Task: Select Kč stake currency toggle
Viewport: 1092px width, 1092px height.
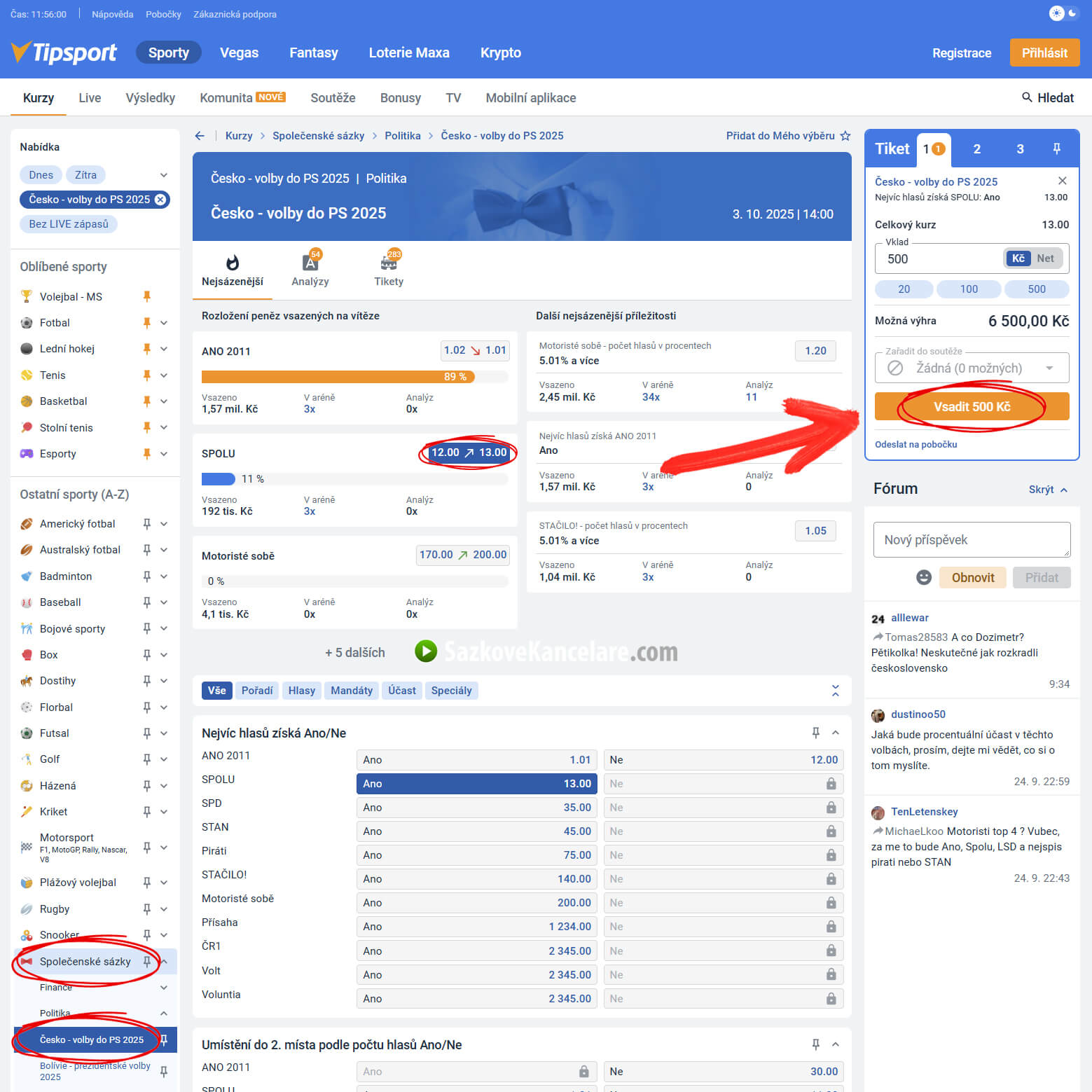Action: [1018, 258]
